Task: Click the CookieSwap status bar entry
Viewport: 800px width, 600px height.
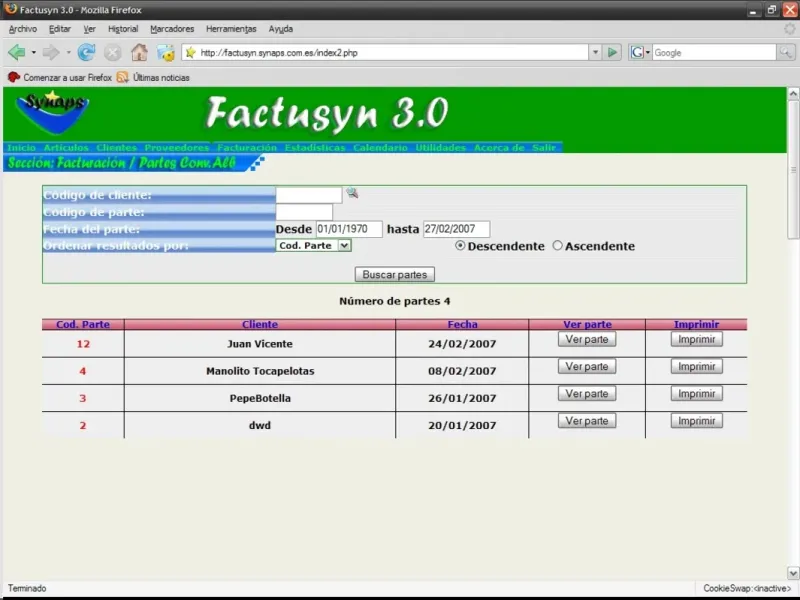Action: 747,588
